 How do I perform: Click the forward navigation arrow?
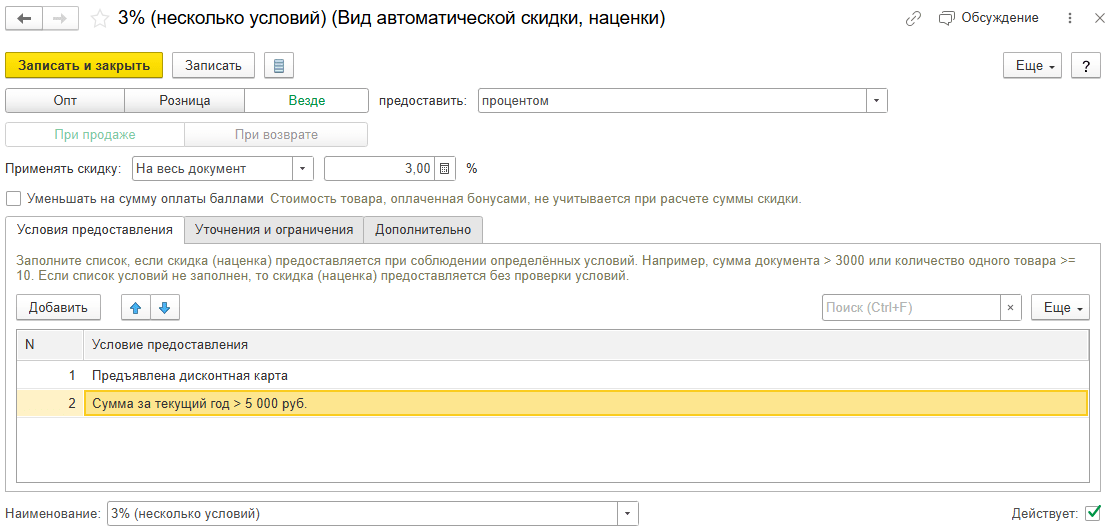click(x=60, y=19)
